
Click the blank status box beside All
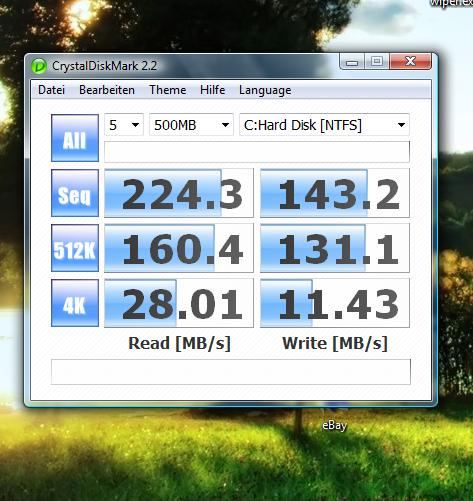pyautogui.click(x=257, y=152)
